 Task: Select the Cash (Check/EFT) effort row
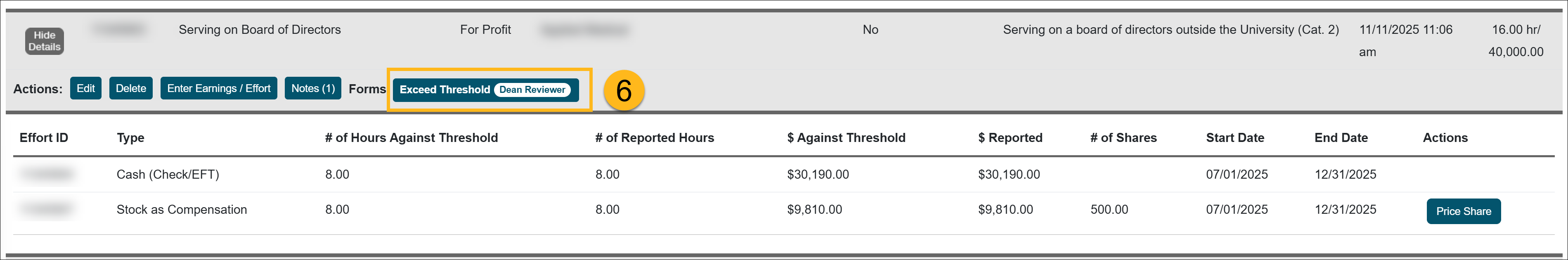168,175
